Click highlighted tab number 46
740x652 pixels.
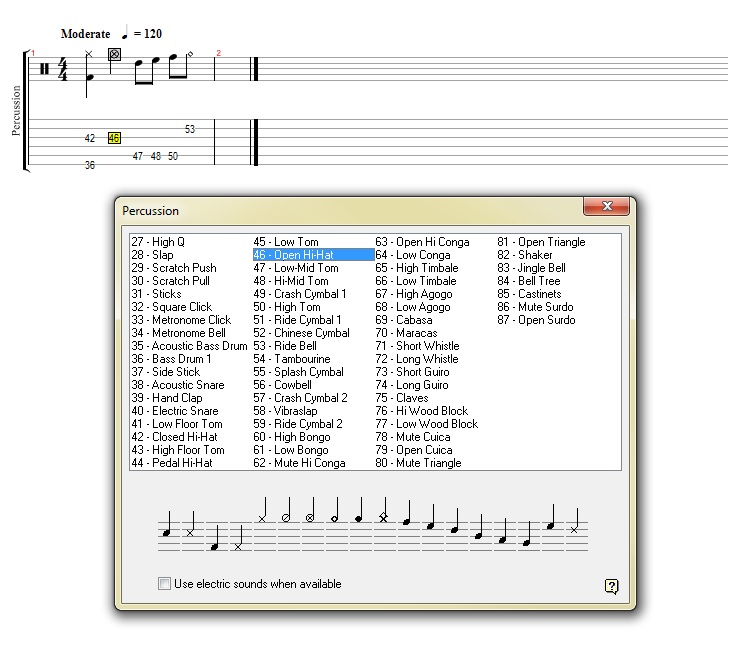click(x=114, y=138)
